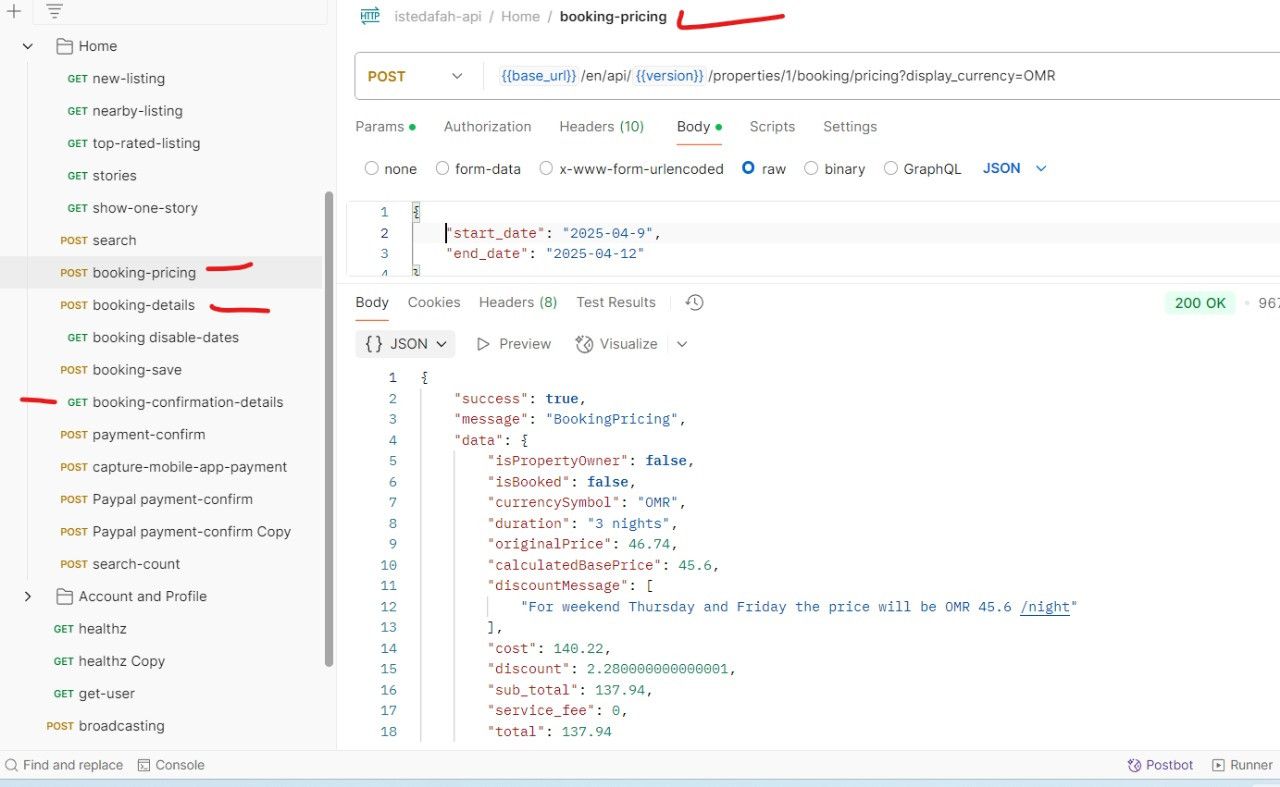
Task: Click the "start_date" line in request body
Action: [553, 233]
